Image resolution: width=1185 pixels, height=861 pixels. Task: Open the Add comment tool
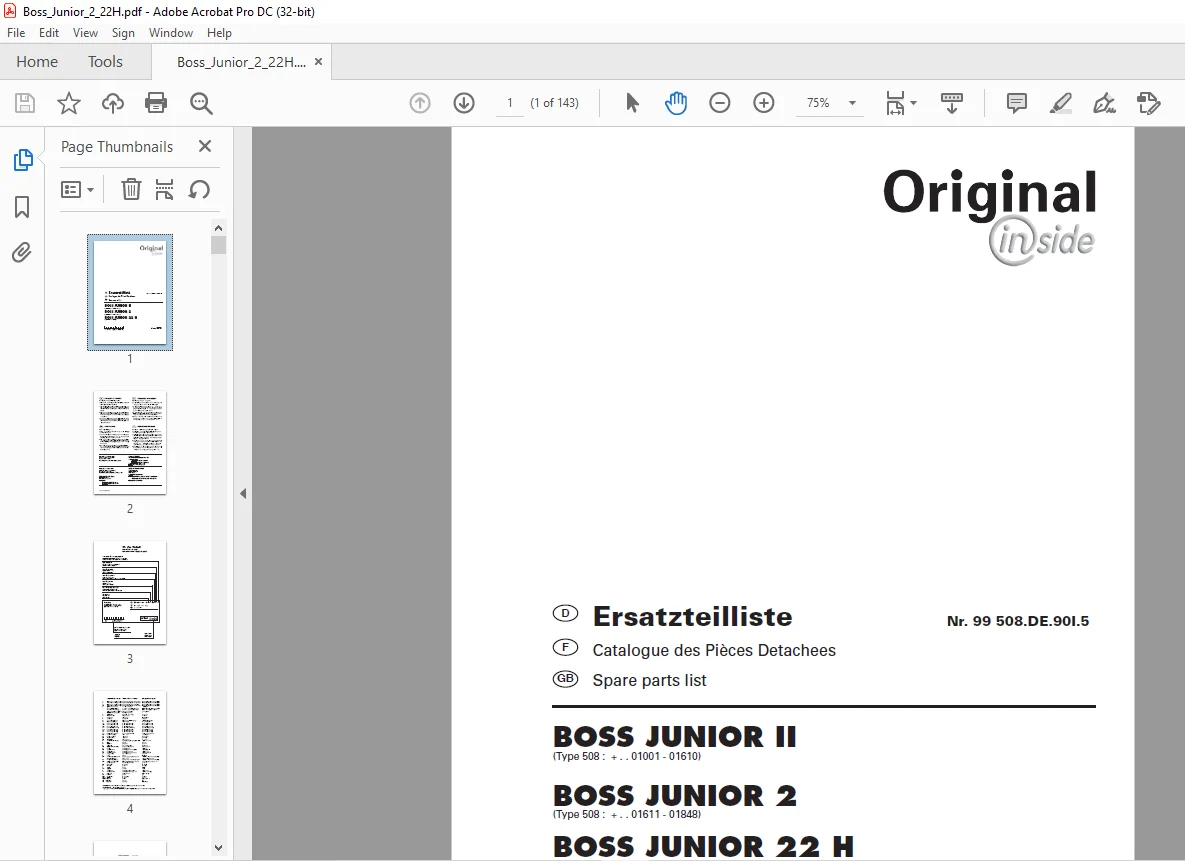(1016, 103)
